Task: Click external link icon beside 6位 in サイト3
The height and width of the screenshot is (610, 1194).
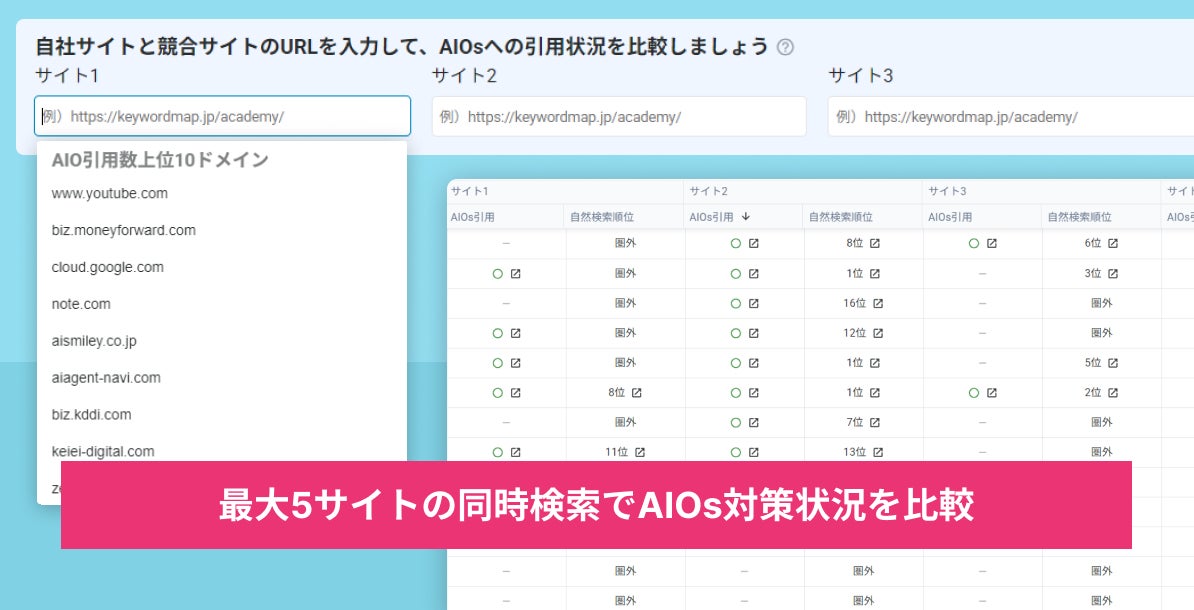Action: (x=1112, y=243)
